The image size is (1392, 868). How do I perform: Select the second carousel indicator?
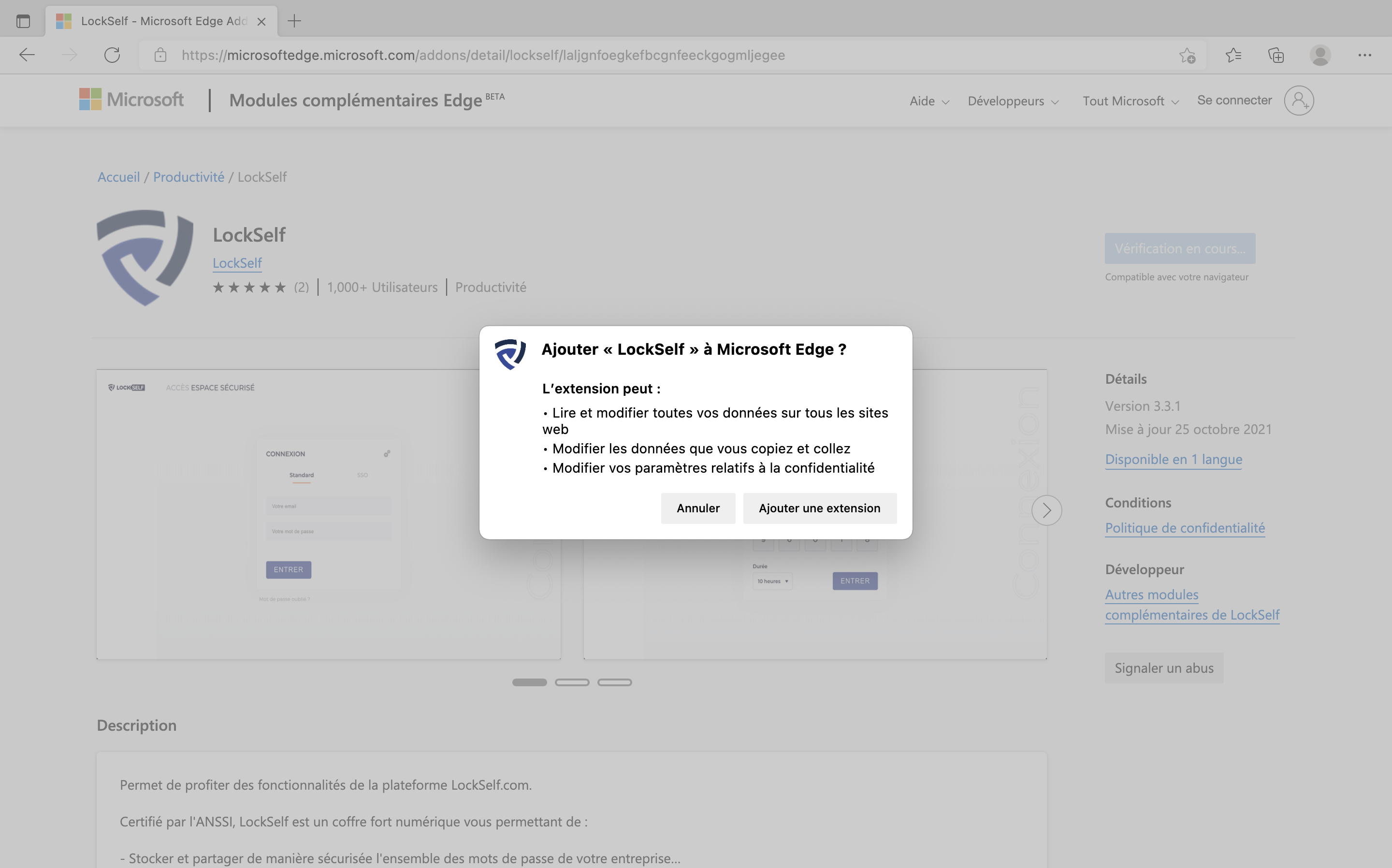[x=572, y=682]
